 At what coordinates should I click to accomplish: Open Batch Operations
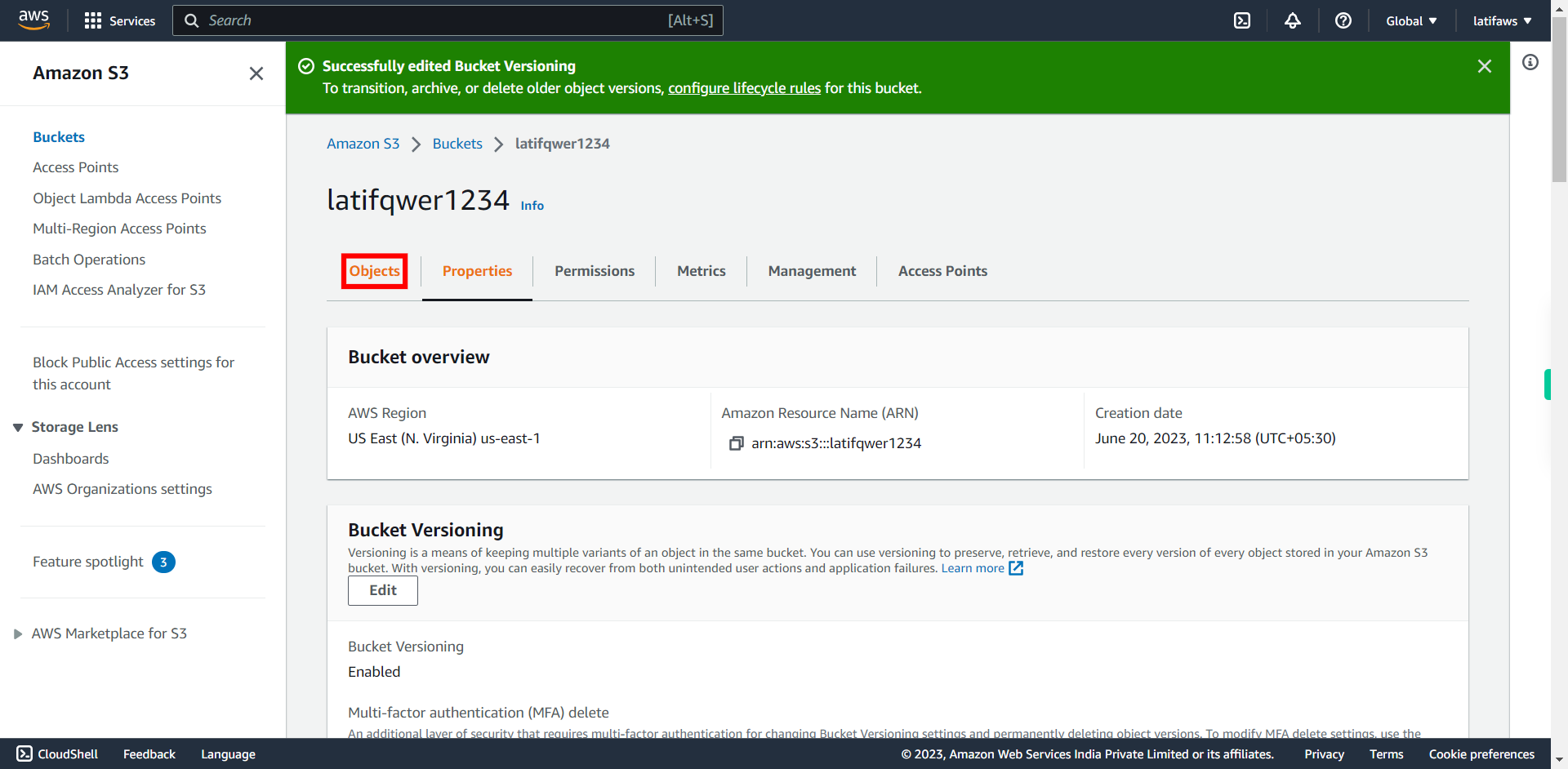(x=89, y=260)
